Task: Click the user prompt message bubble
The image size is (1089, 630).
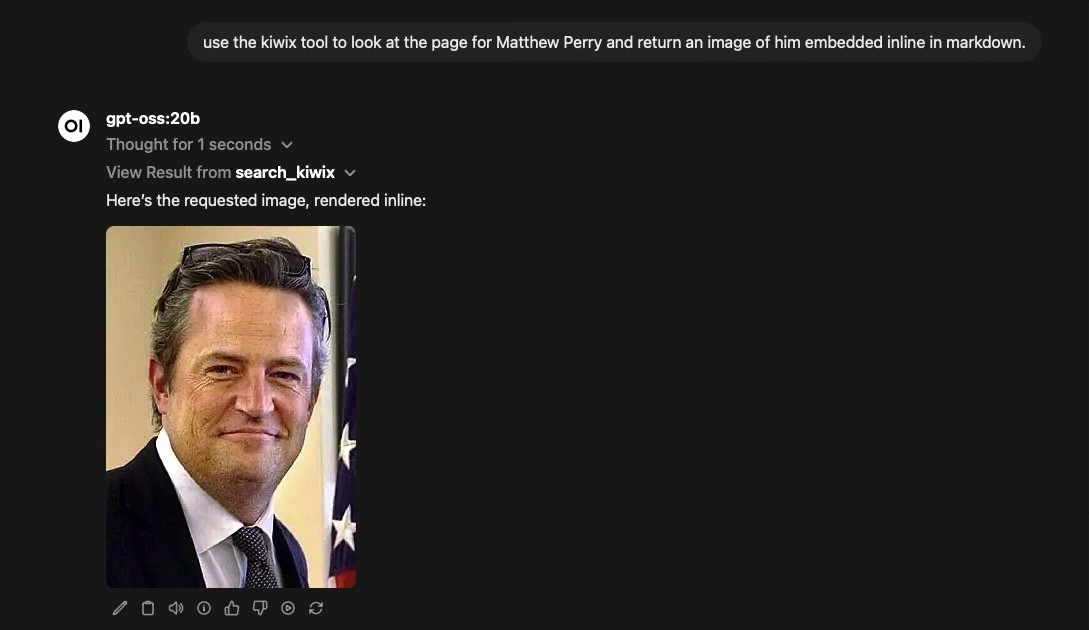Action: click(x=614, y=42)
